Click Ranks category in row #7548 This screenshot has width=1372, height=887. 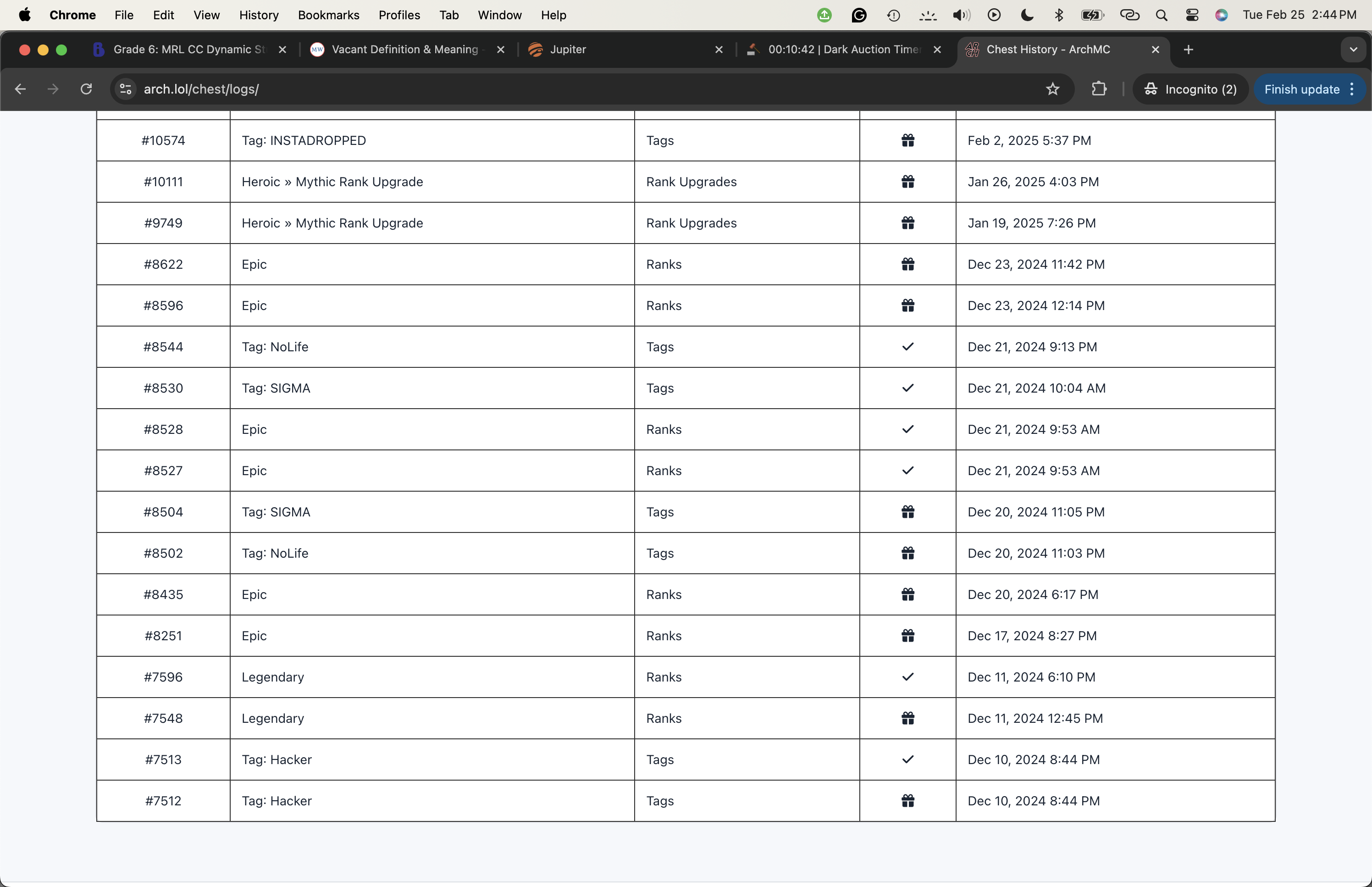click(x=664, y=718)
